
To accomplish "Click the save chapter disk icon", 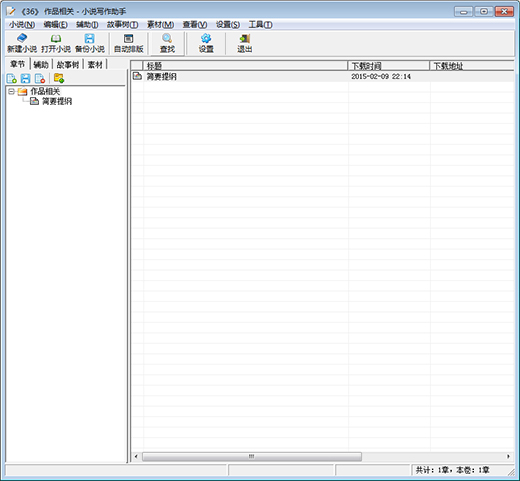I will click(26, 78).
